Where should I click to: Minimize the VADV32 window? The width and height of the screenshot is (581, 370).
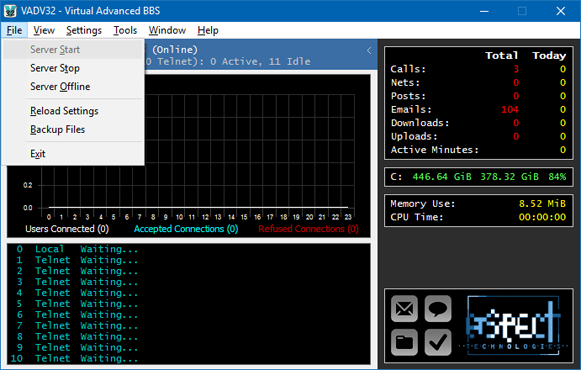[x=484, y=11]
